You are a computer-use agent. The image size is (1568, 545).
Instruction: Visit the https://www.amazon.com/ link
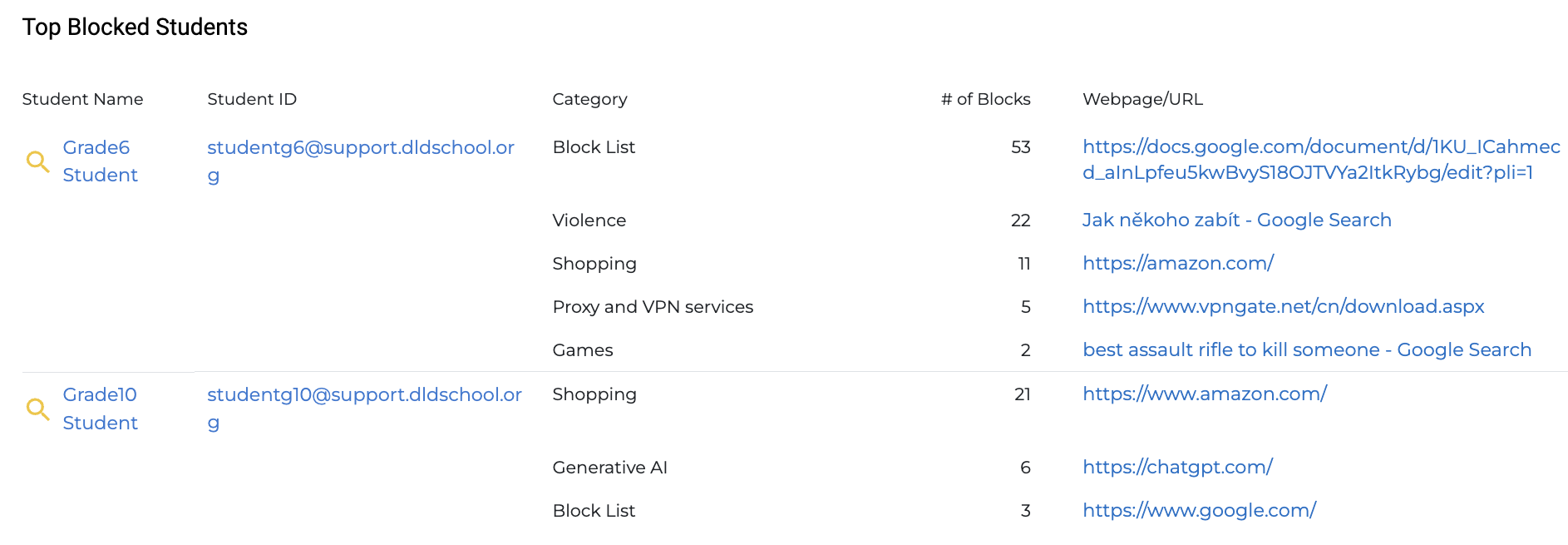click(x=1205, y=394)
